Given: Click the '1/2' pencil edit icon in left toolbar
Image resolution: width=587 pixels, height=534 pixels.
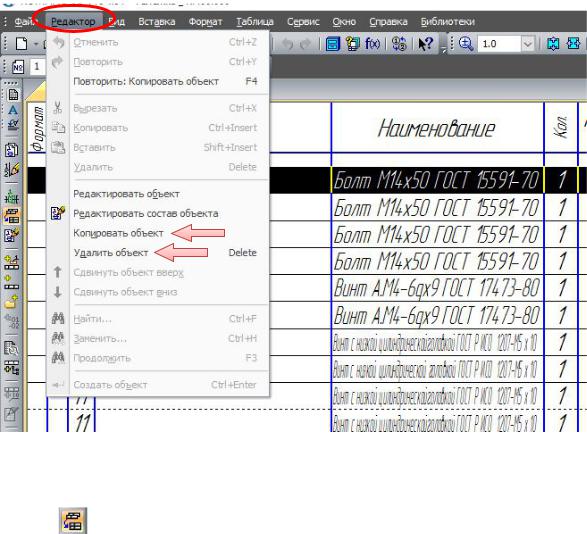Looking at the screenshot, I should click(12, 170).
